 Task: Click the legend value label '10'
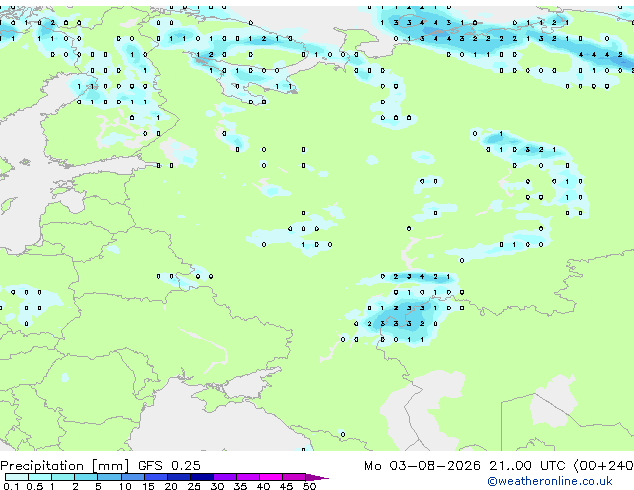point(125,486)
